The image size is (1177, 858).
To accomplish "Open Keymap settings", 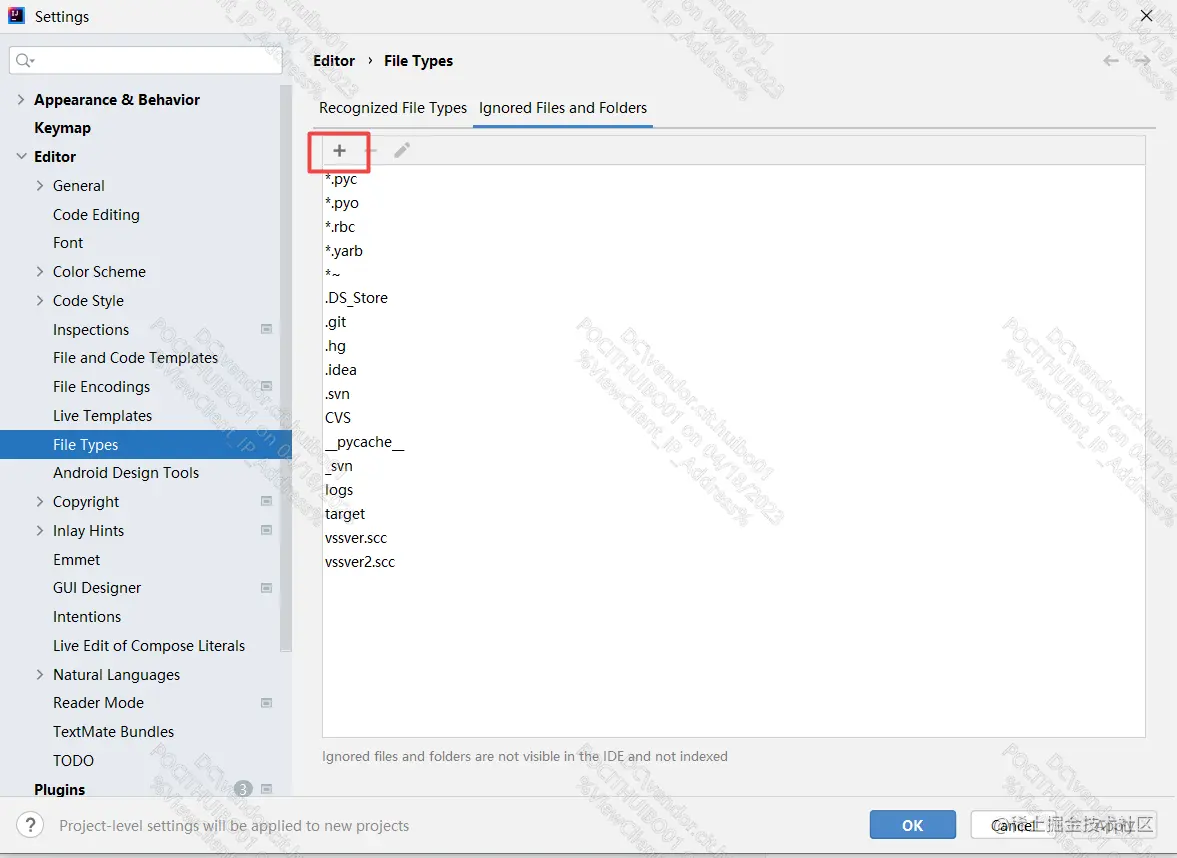I will [x=62, y=128].
